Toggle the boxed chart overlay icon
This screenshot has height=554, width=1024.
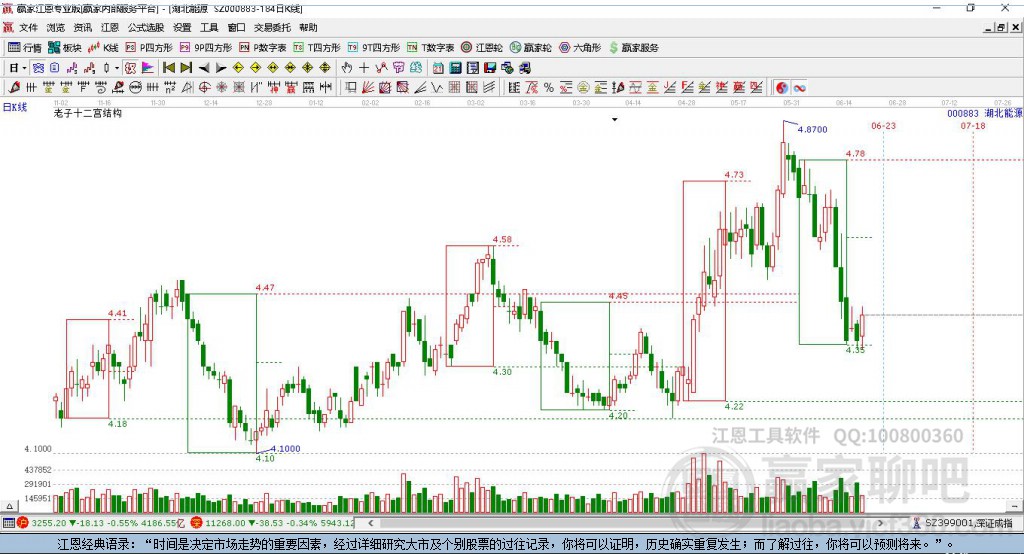point(38,68)
